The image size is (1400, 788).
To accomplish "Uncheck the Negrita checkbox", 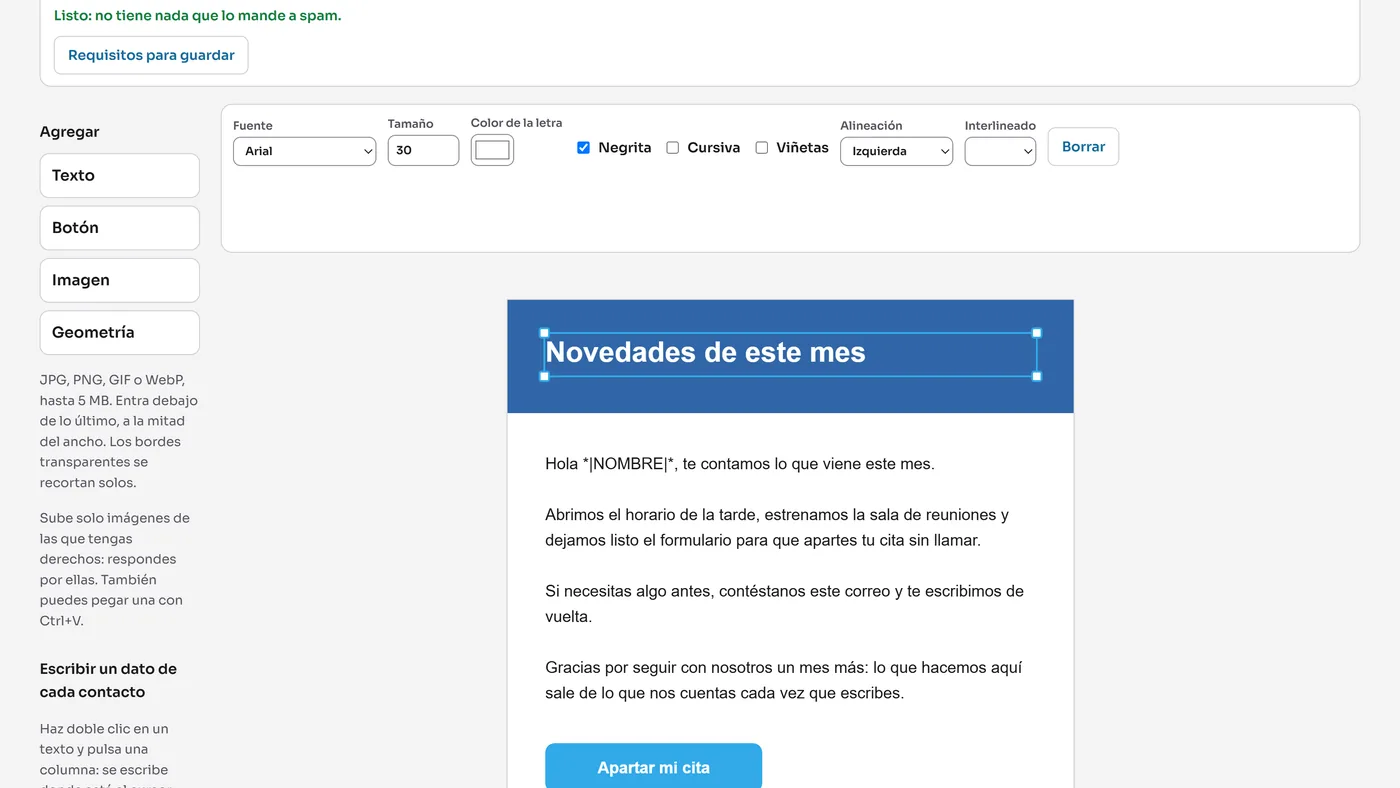I will click(584, 148).
